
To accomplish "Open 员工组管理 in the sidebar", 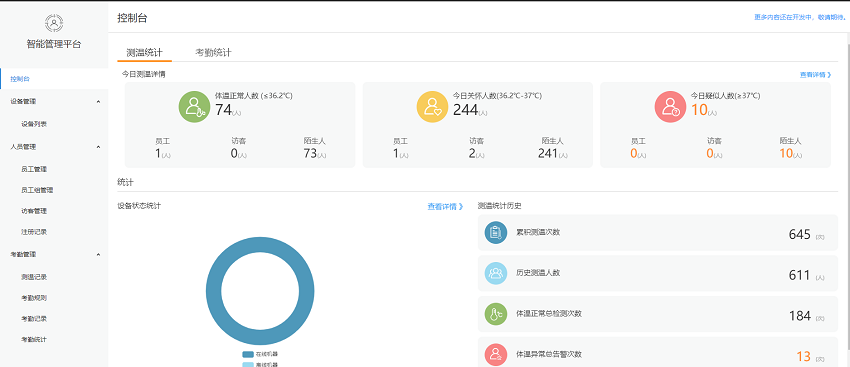I will (37, 190).
